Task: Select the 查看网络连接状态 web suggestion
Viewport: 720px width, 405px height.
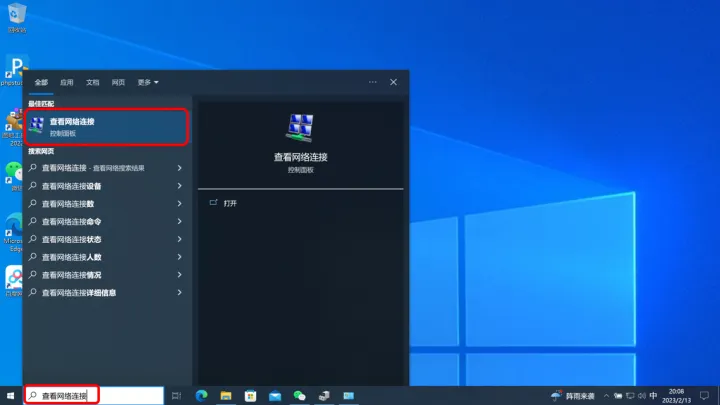Action: point(71,240)
